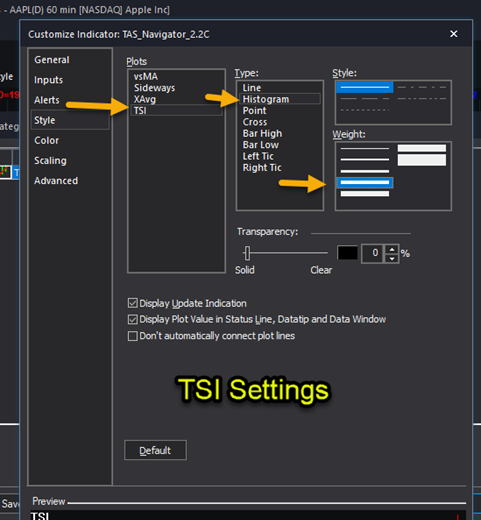Decrease transparency percent with down arrow
This screenshot has height=520, width=481.
click(x=392, y=258)
